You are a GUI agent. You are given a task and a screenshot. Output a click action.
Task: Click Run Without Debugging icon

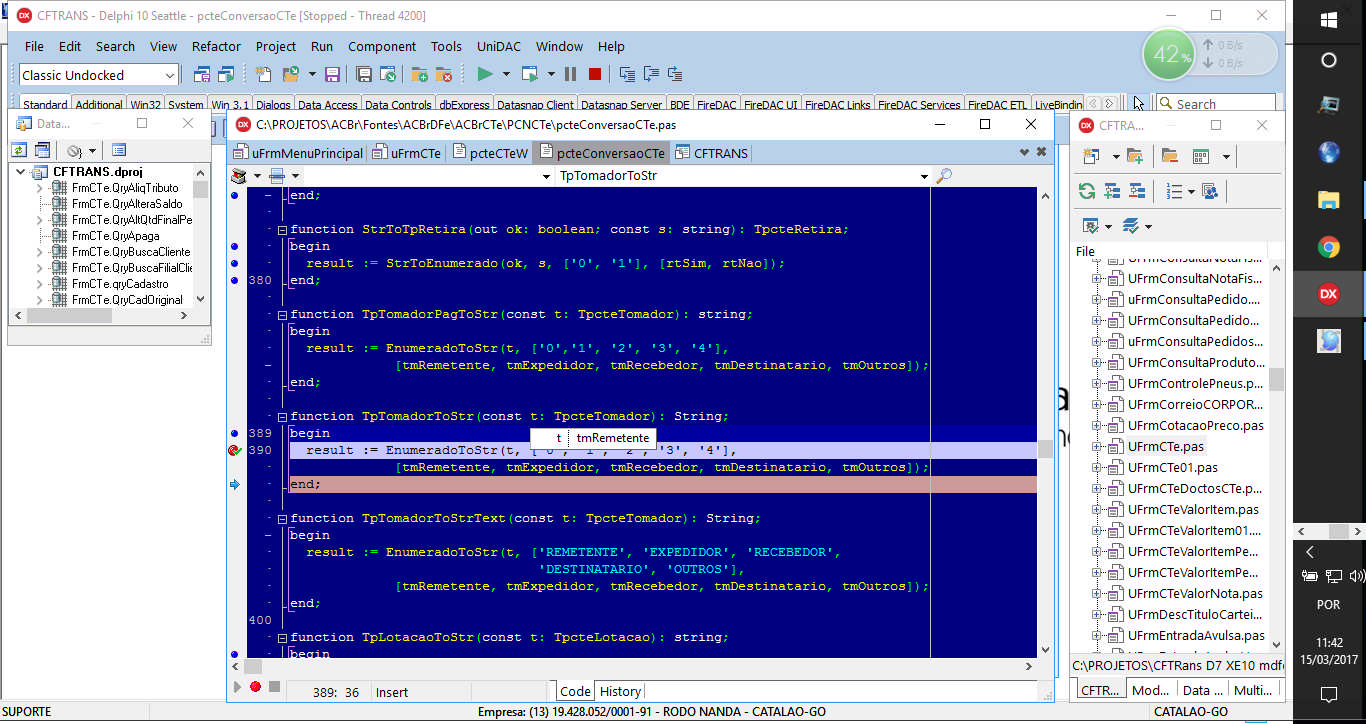530,74
